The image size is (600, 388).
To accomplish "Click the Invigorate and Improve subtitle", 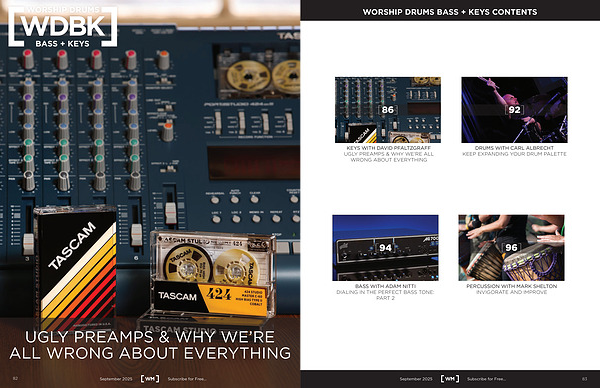I will pos(512,292).
